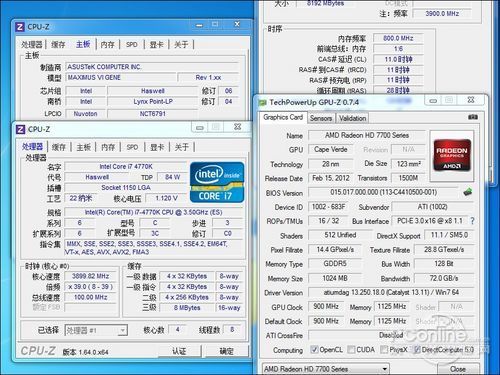The height and width of the screenshot is (375, 500).
Task: Click the Device ID 1002 - 683F field
Action: click(328, 207)
